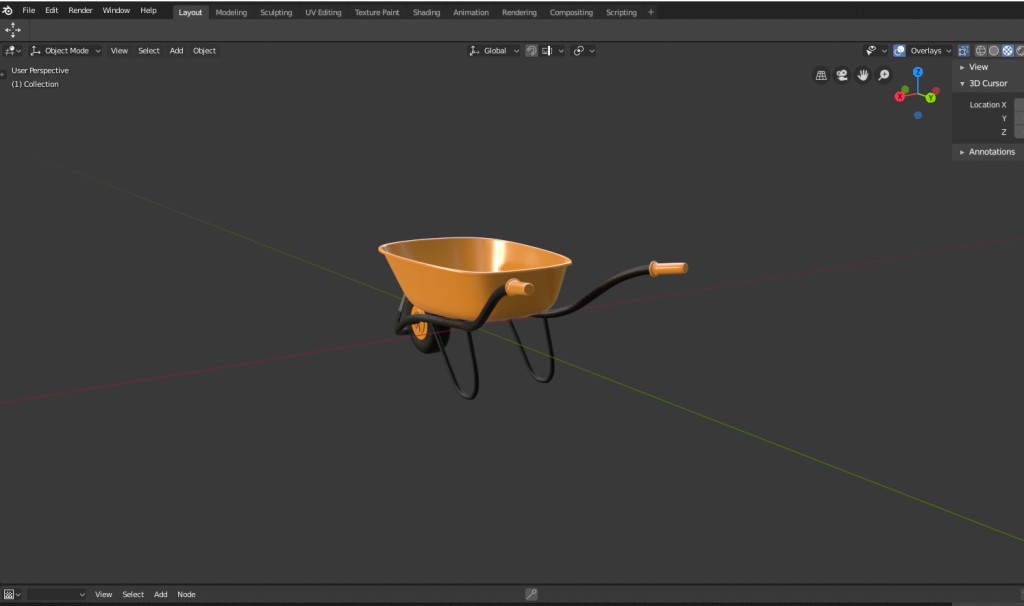
Task: Open the Add menu in the viewport header
Action: pos(176,50)
